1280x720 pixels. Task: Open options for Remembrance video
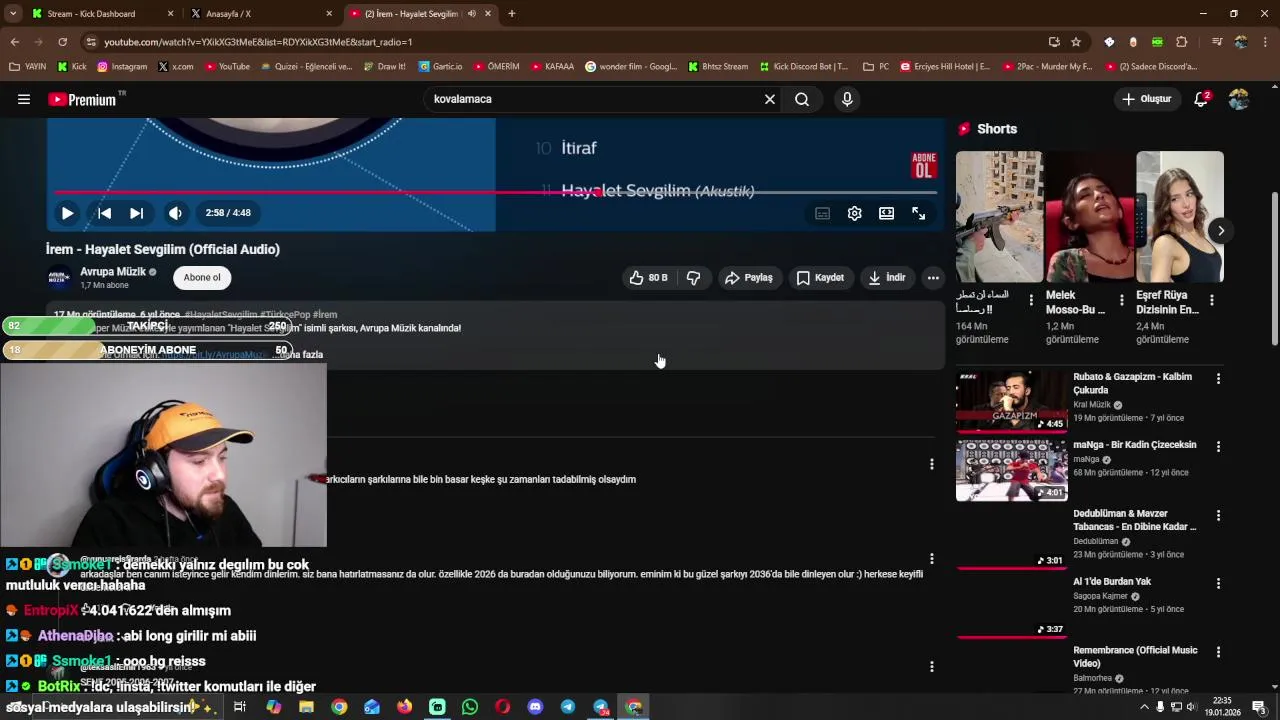pos(1218,652)
